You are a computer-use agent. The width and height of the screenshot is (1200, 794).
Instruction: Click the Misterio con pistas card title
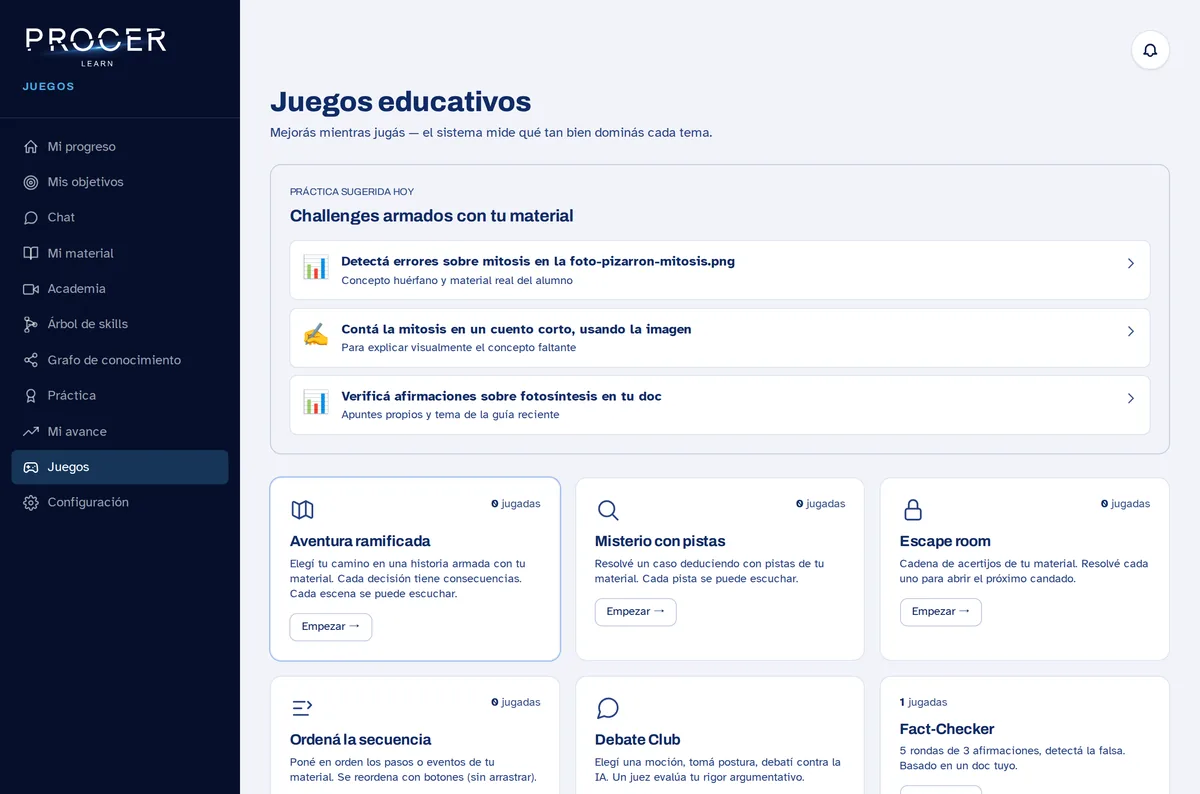pos(660,541)
